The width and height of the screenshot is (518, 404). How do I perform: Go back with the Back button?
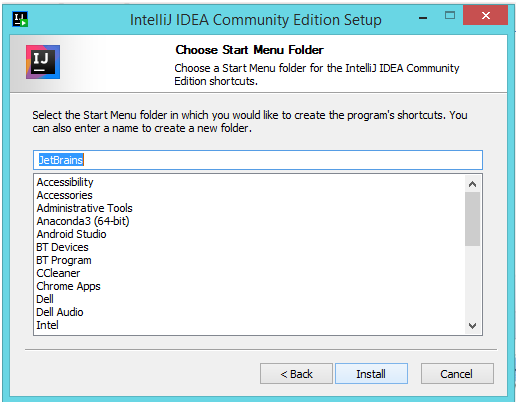[296, 374]
